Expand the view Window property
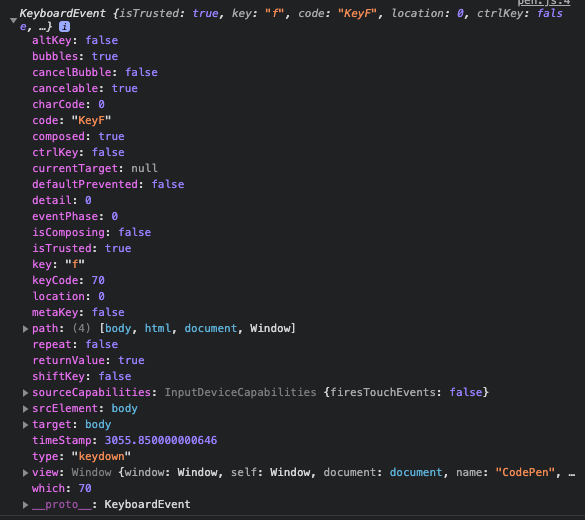This screenshot has width=585, height=520. coord(25,473)
